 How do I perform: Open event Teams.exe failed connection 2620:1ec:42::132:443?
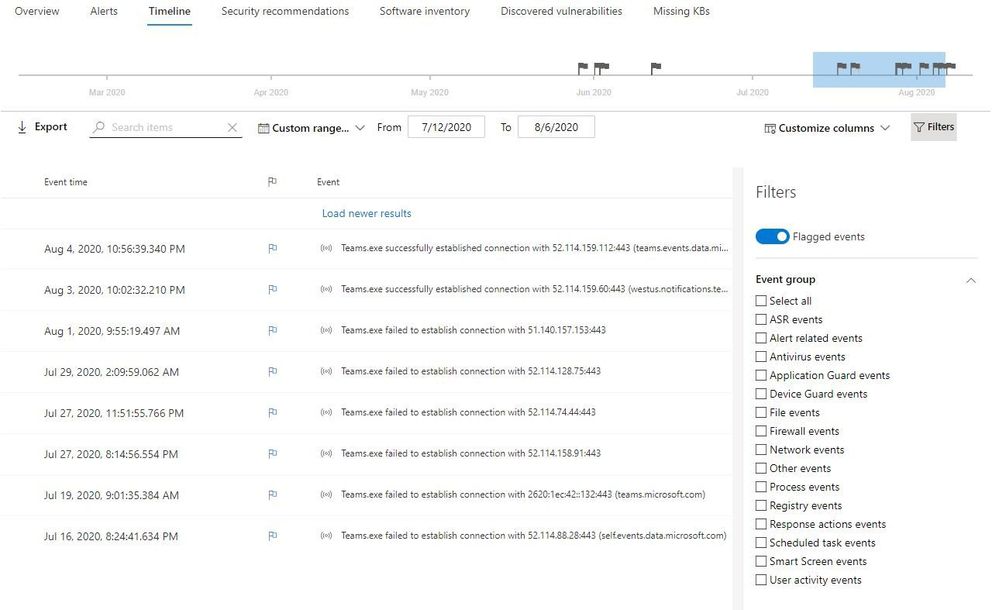522,495
